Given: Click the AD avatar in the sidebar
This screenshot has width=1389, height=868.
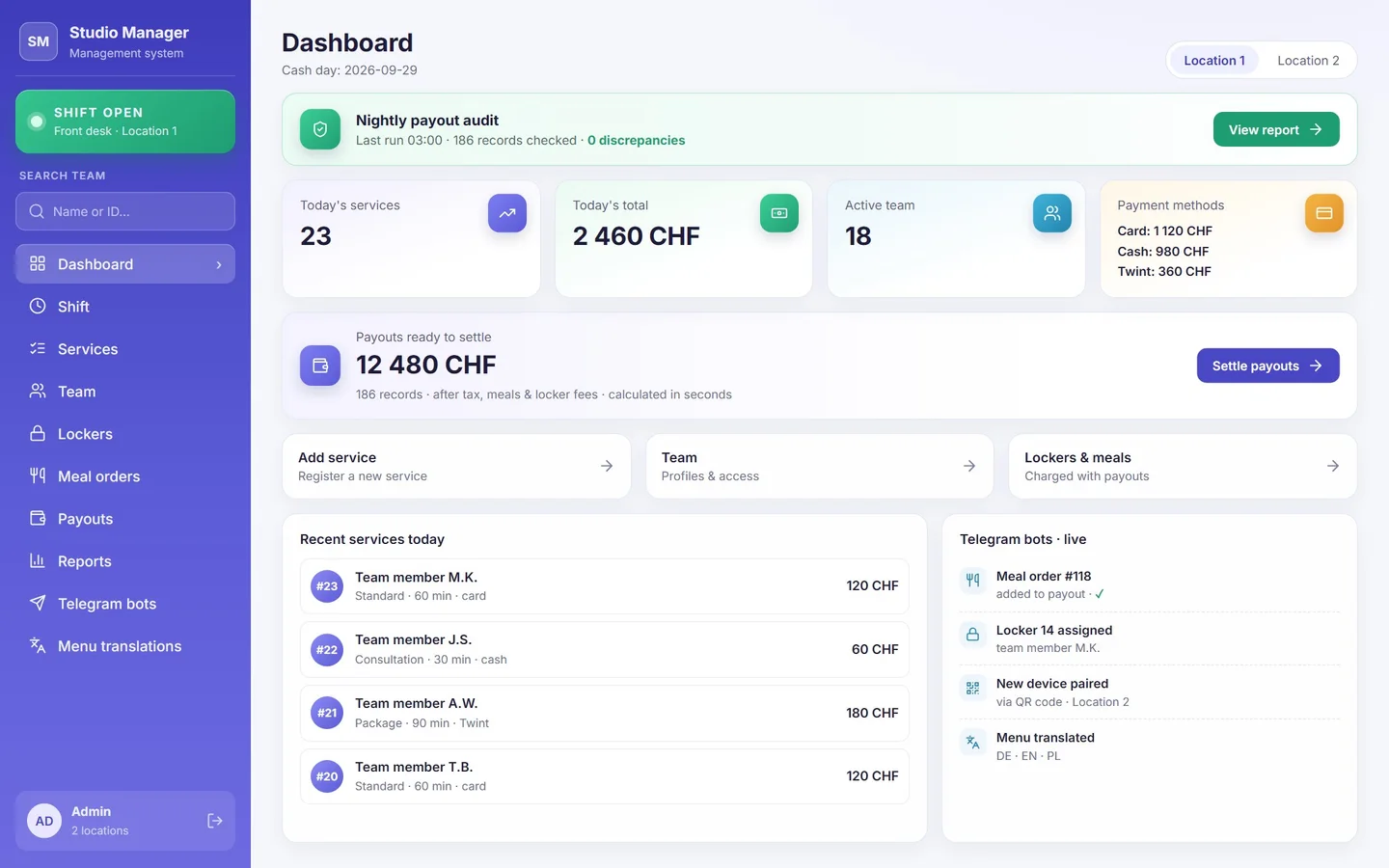Looking at the screenshot, I should pyautogui.click(x=44, y=821).
